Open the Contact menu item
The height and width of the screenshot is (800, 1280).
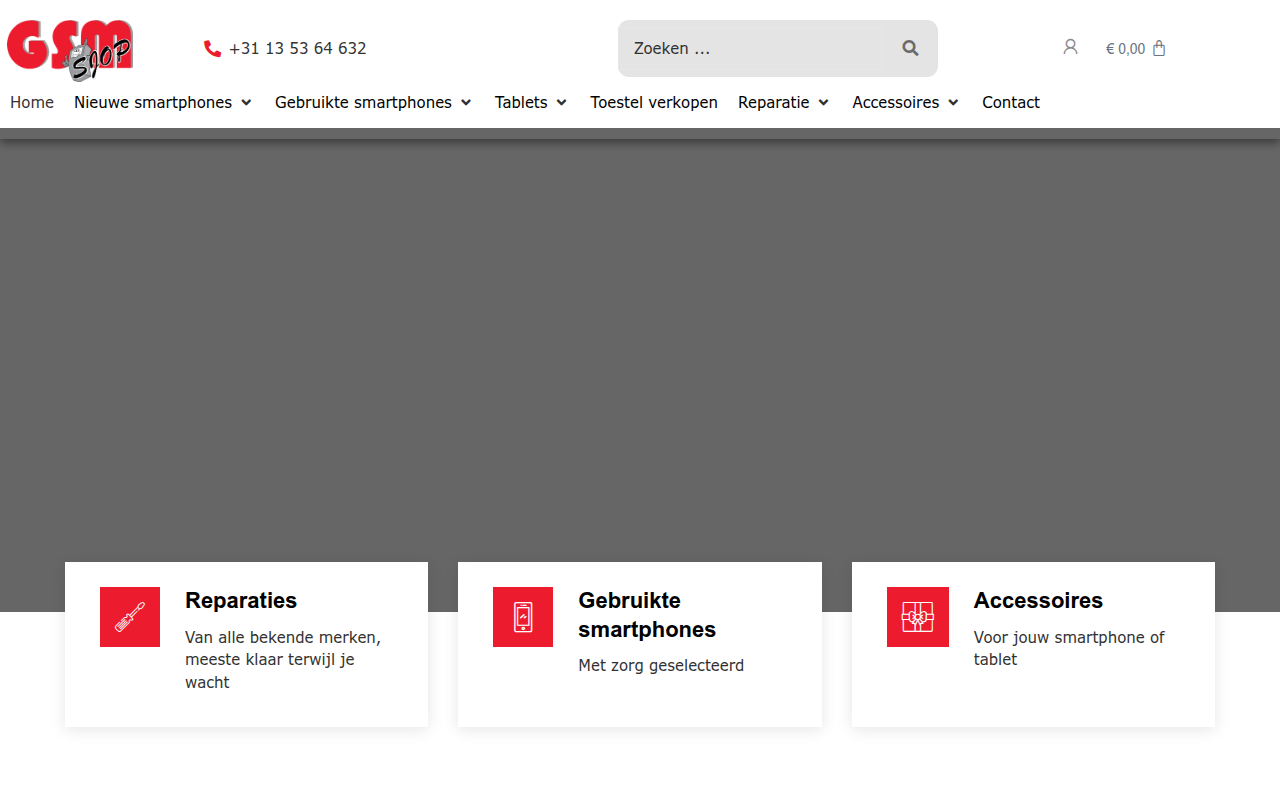(1011, 102)
